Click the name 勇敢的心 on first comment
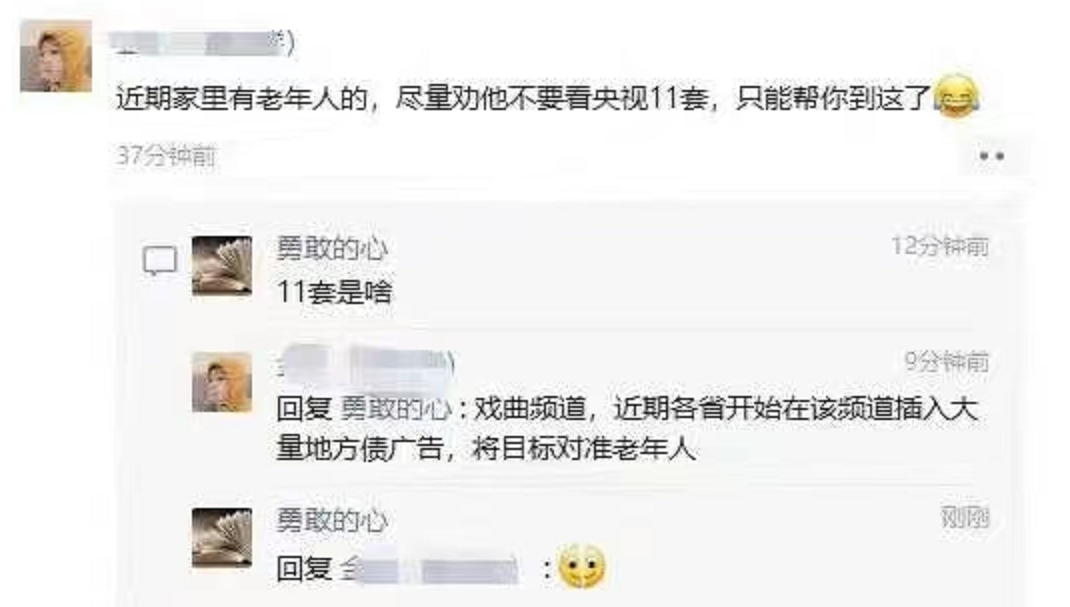 tap(332, 248)
